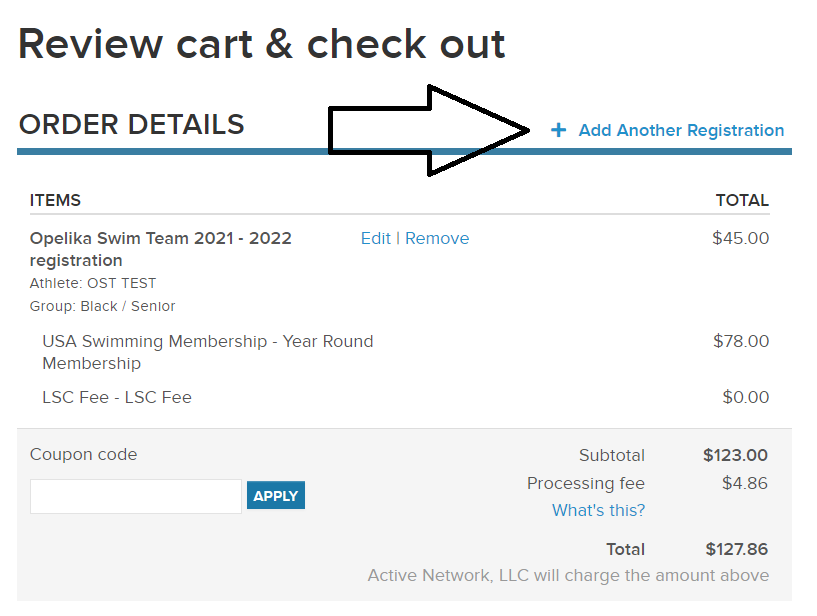This screenshot has height=616, width=817.
Task: Open the Add Another Registration link
Action: 681,130
